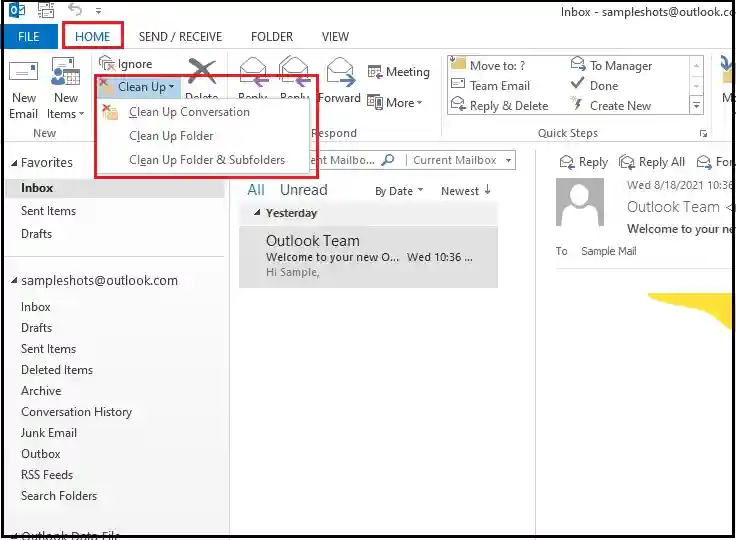Open account Drafts folder
Viewport: 736px width, 540px height.
pos(36,328)
